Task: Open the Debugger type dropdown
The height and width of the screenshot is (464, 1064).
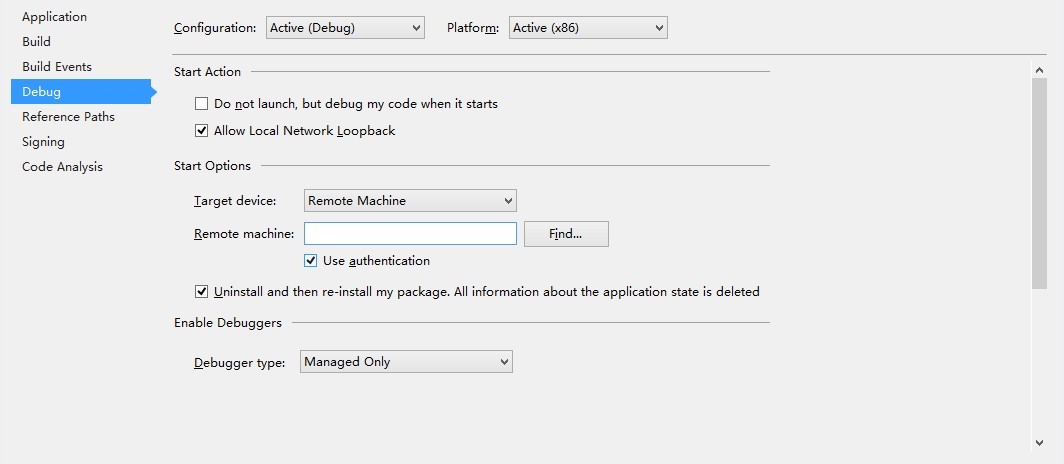Action: coord(406,362)
